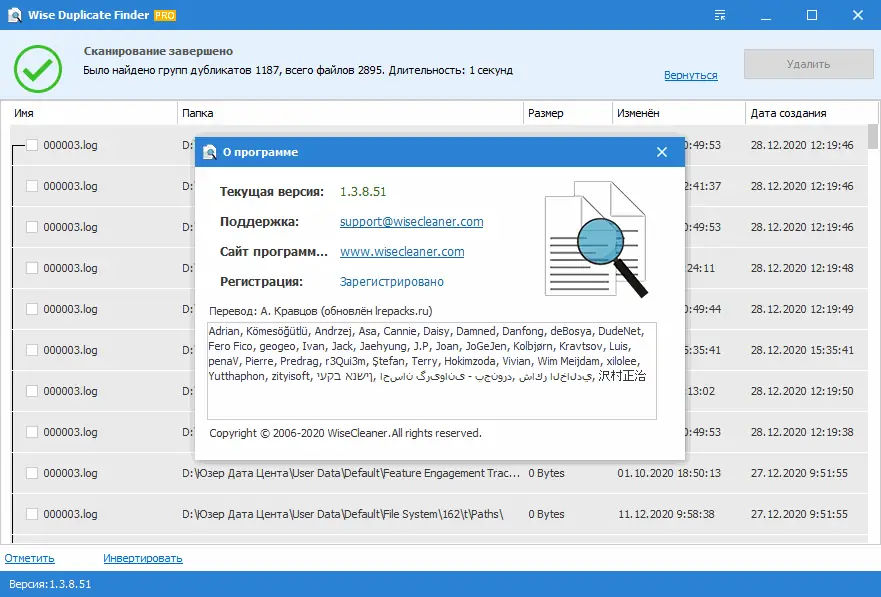881x597 pixels.
Task: Check the file row created 28.12.2020 12:19:48
Action: [32, 268]
